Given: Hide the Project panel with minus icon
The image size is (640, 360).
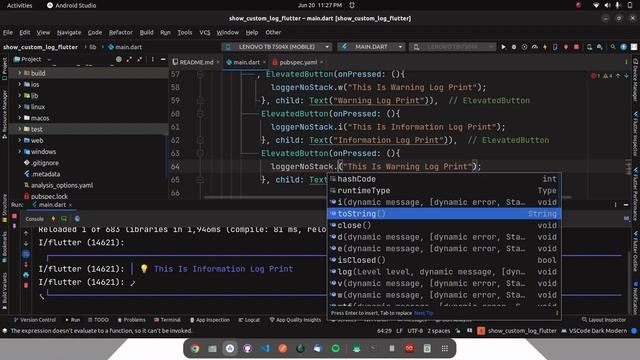Looking at the screenshot, I should (x=163, y=59).
